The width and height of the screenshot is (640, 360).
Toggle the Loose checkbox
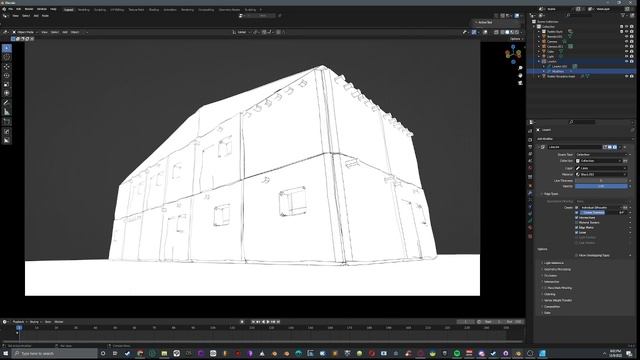coord(577,232)
